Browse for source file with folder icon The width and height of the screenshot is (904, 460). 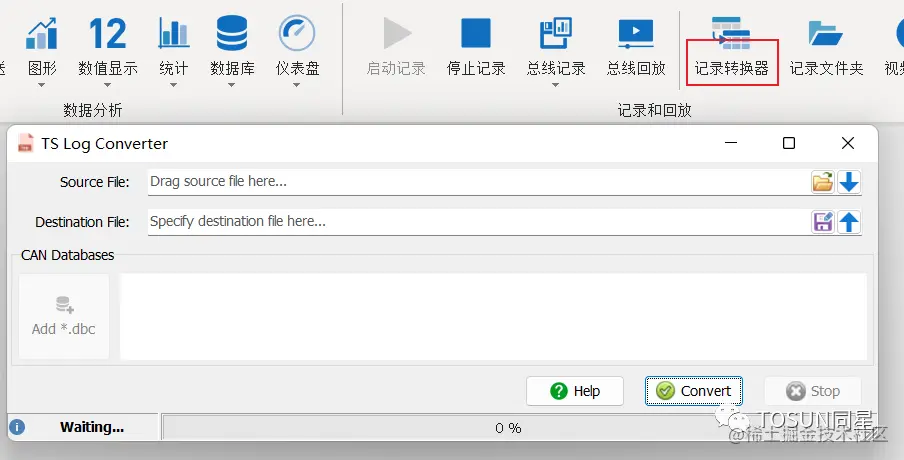[823, 182]
